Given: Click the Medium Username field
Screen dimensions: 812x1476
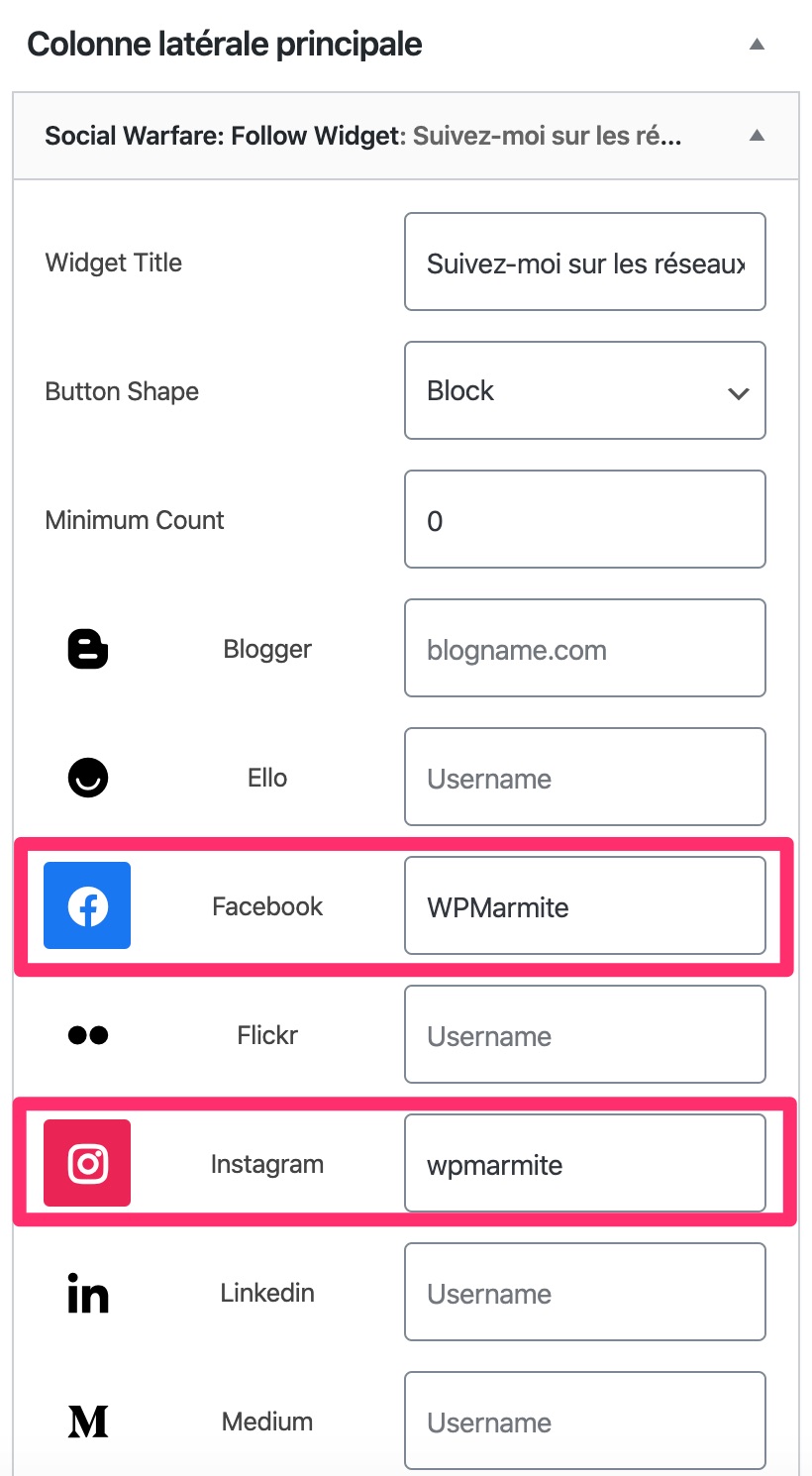Looking at the screenshot, I should click(x=584, y=1422).
